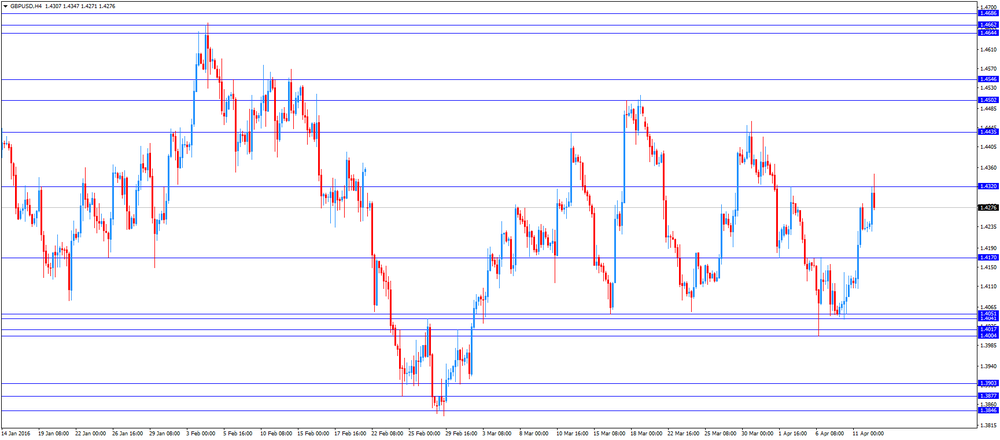Click the 18 Mar 00:00 time axis label
This screenshot has width=1000, height=440.
(x=644, y=433)
